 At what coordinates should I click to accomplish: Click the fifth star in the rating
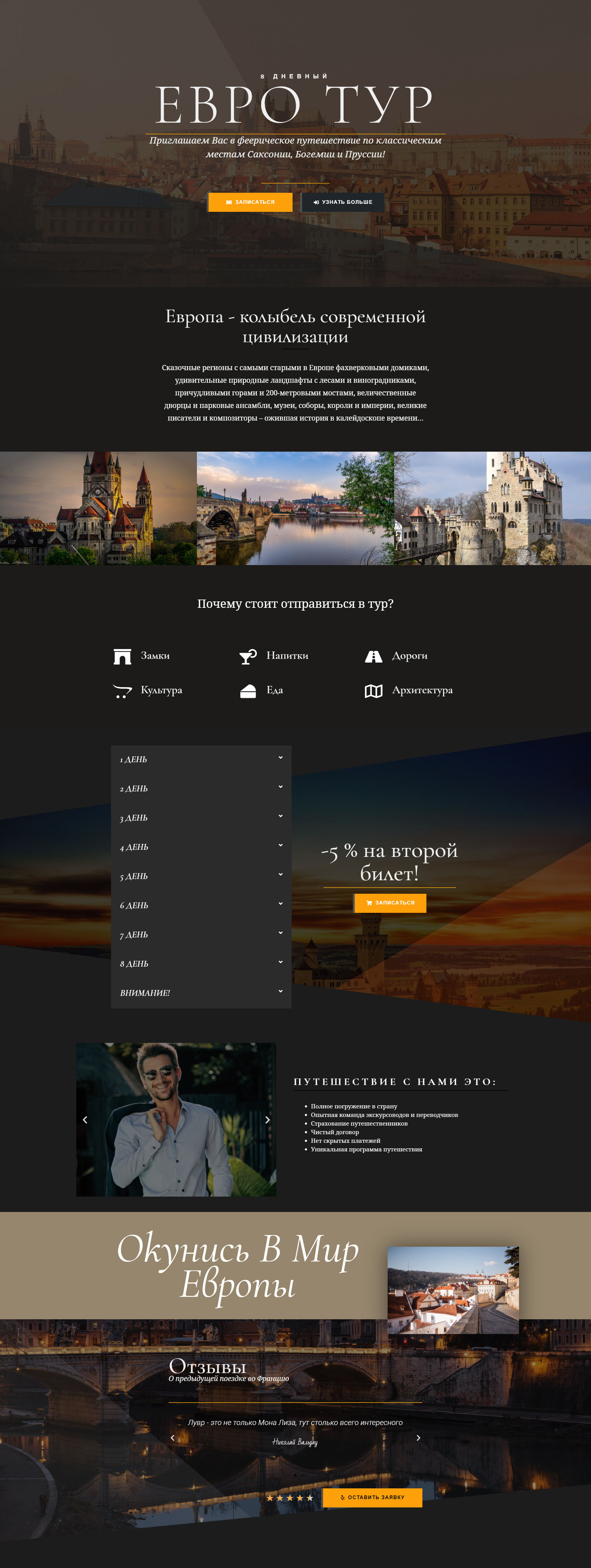[309, 1497]
